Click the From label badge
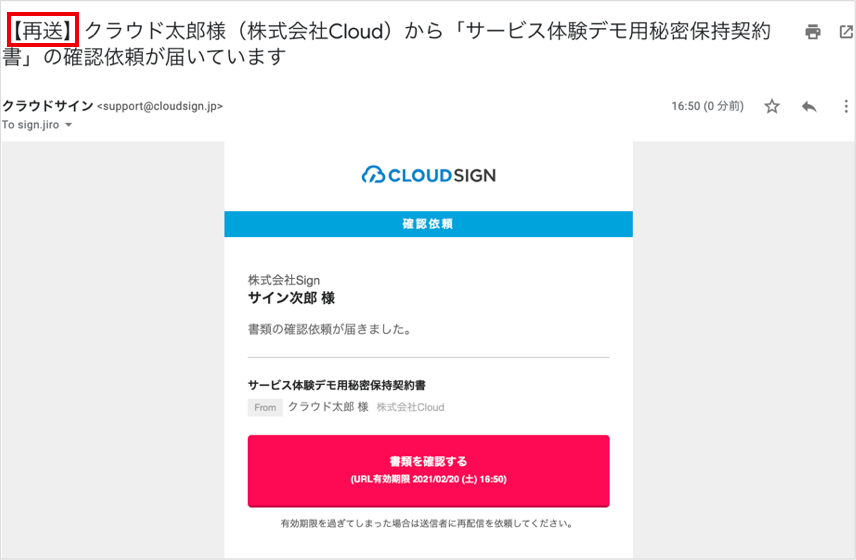The width and height of the screenshot is (856, 560). pos(265,408)
